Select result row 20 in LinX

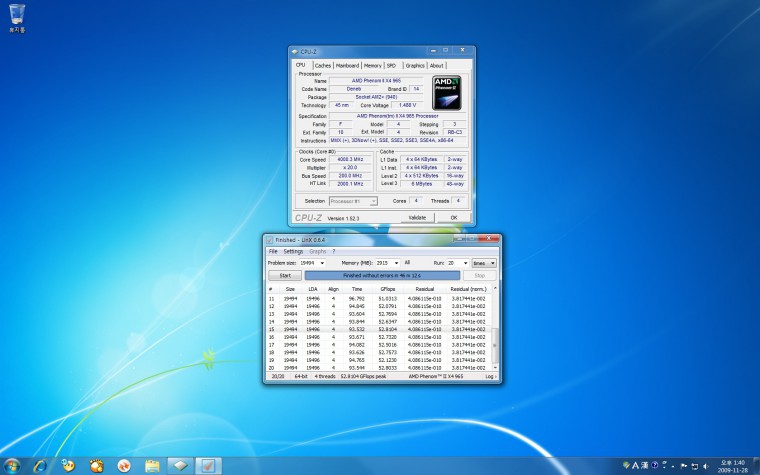[x=379, y=368]
